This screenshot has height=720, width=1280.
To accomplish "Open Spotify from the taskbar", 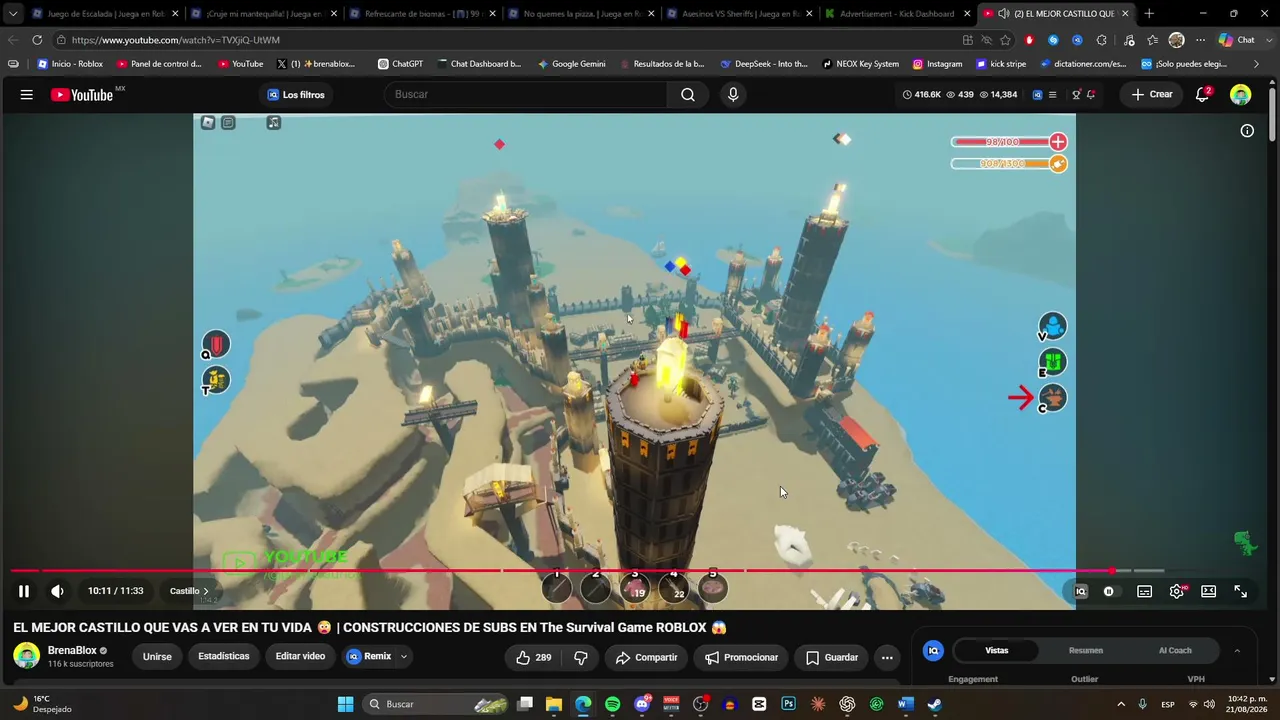I will (612, 704).
